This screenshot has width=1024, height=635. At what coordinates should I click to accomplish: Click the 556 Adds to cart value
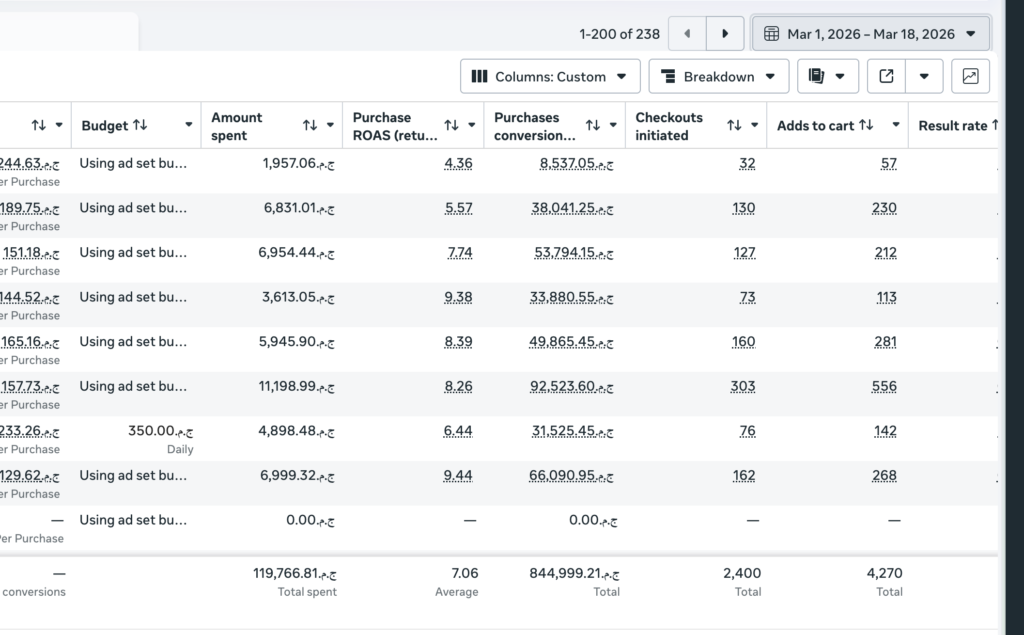coord(884,387)
